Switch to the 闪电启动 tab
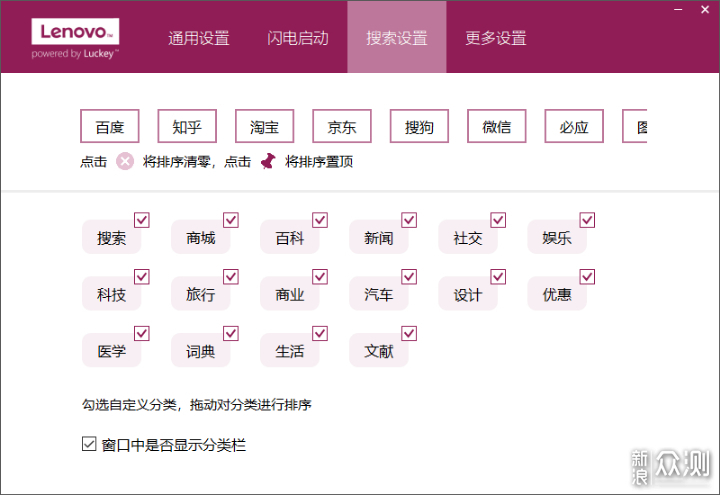 coord(298,38)
